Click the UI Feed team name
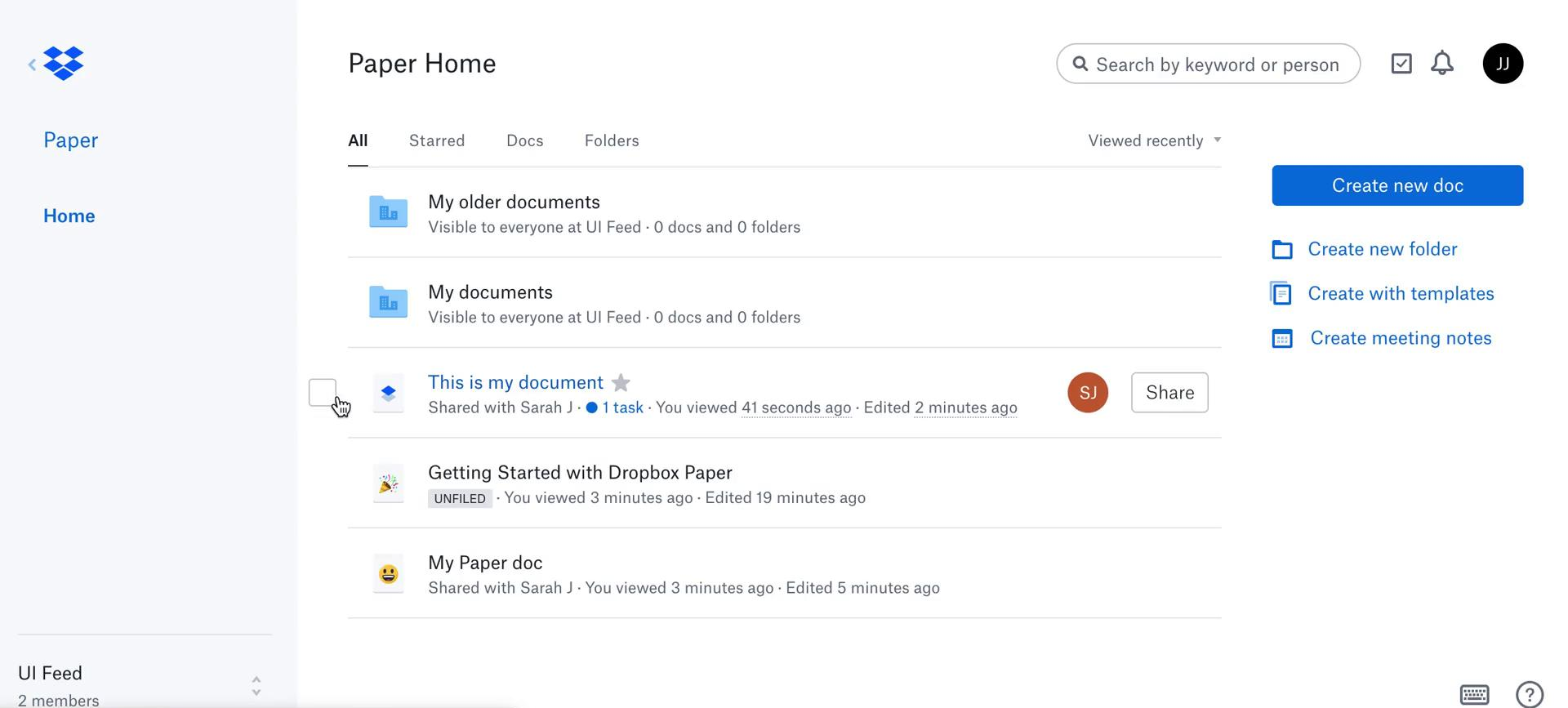The image size is (1568, 708). (51, 673)
